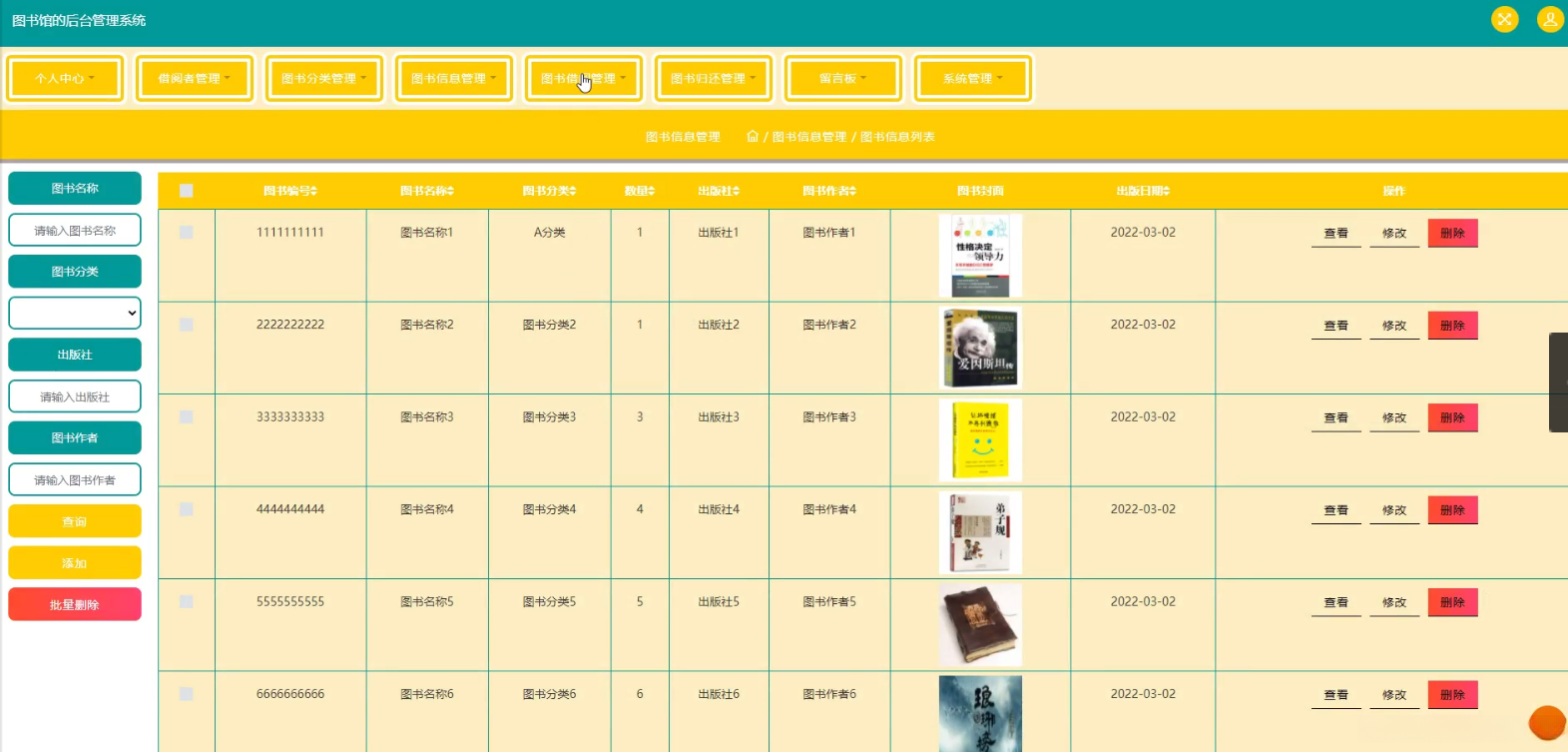Open the yellow smiley cover of 图书名称3

tap(980, 440)
